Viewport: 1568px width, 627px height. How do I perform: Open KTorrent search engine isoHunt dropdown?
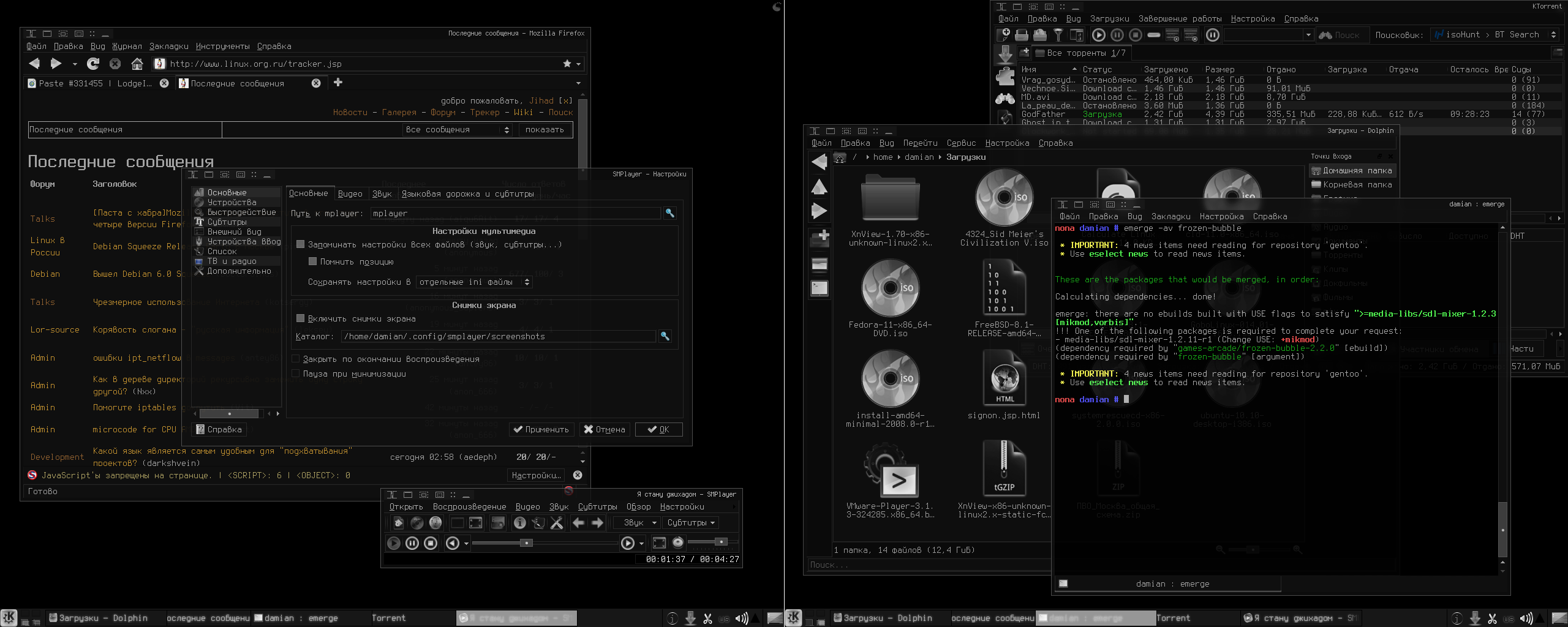(1495, 35)
